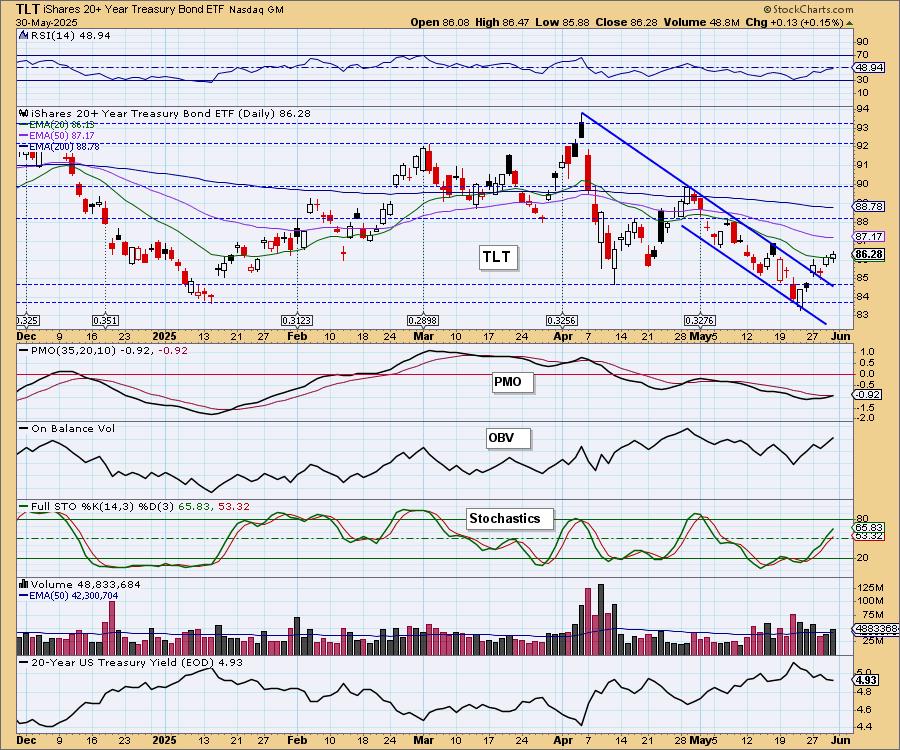Click the 2025 label on the bottom date axis

click(x=164, y=740)
